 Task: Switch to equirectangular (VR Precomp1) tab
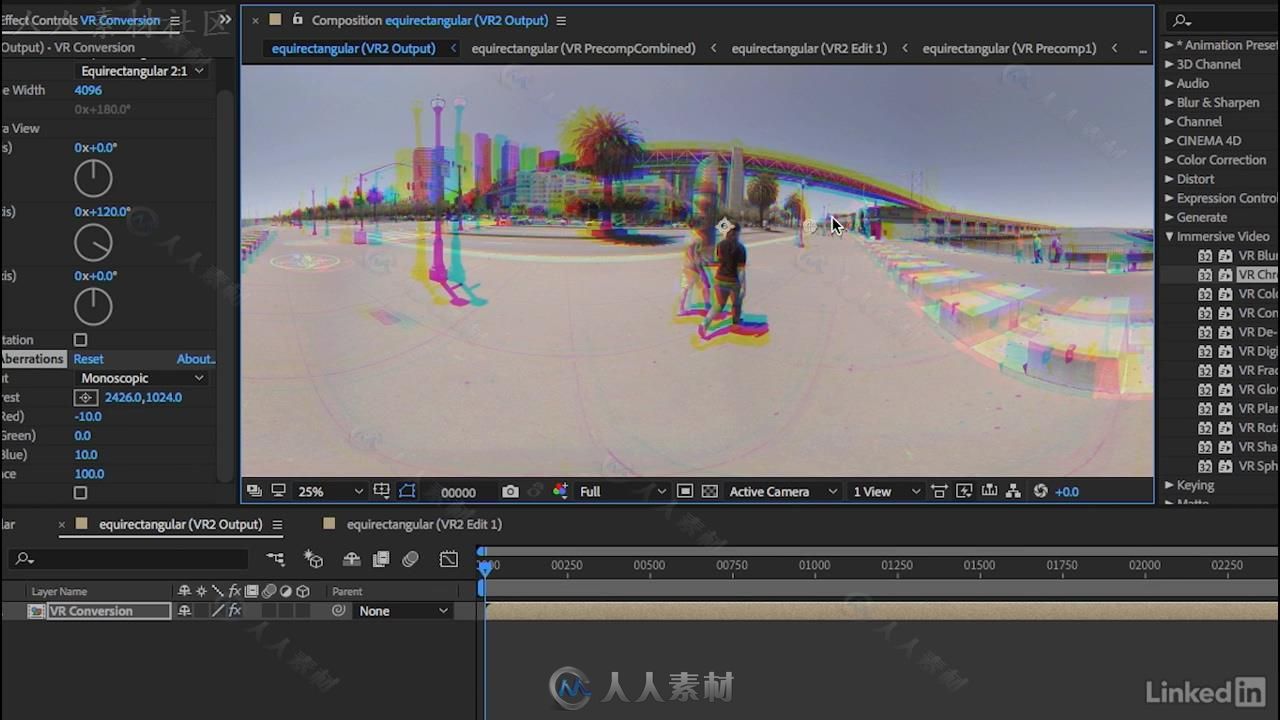(x=1009, y=48)
